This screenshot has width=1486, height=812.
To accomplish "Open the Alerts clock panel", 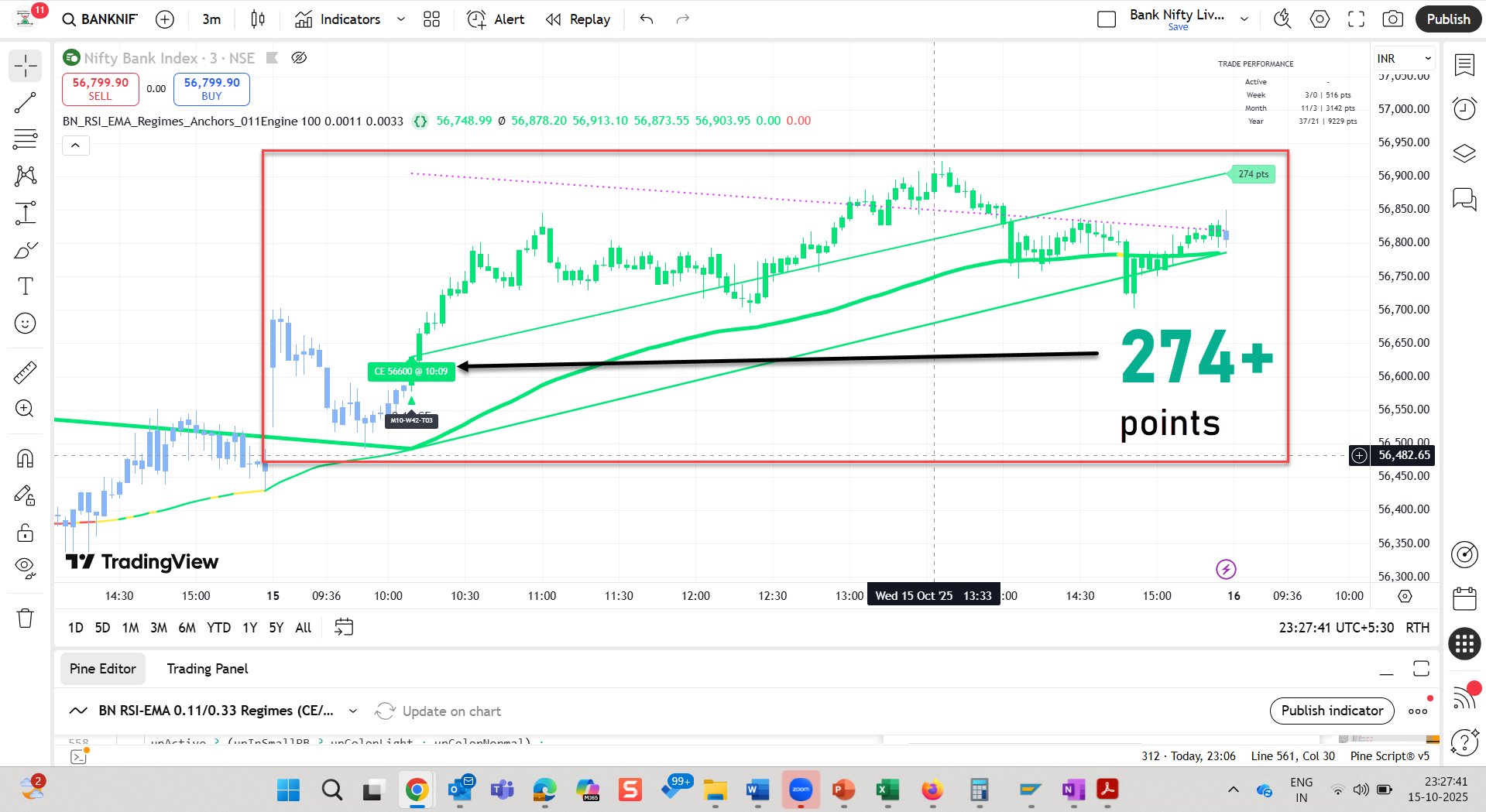I will tap(1464, 108).
